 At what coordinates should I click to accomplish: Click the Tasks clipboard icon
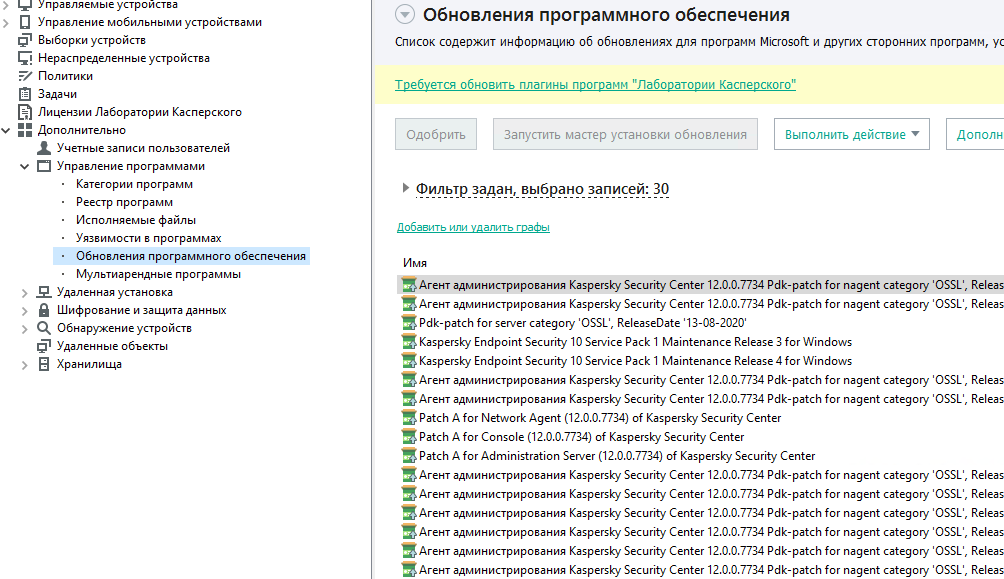(x=25, y=94)
